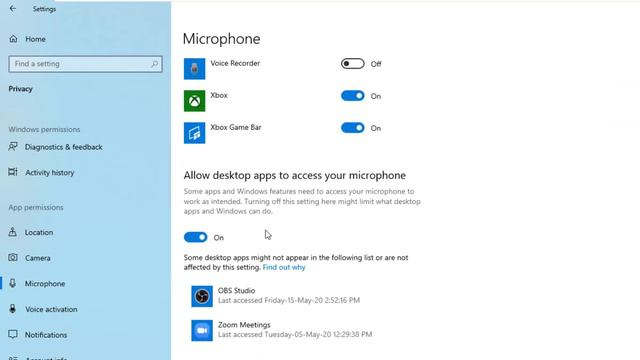Click the Windows permissions section label
The height and width of the screenshot is (360, 640).
coord(44,129)
